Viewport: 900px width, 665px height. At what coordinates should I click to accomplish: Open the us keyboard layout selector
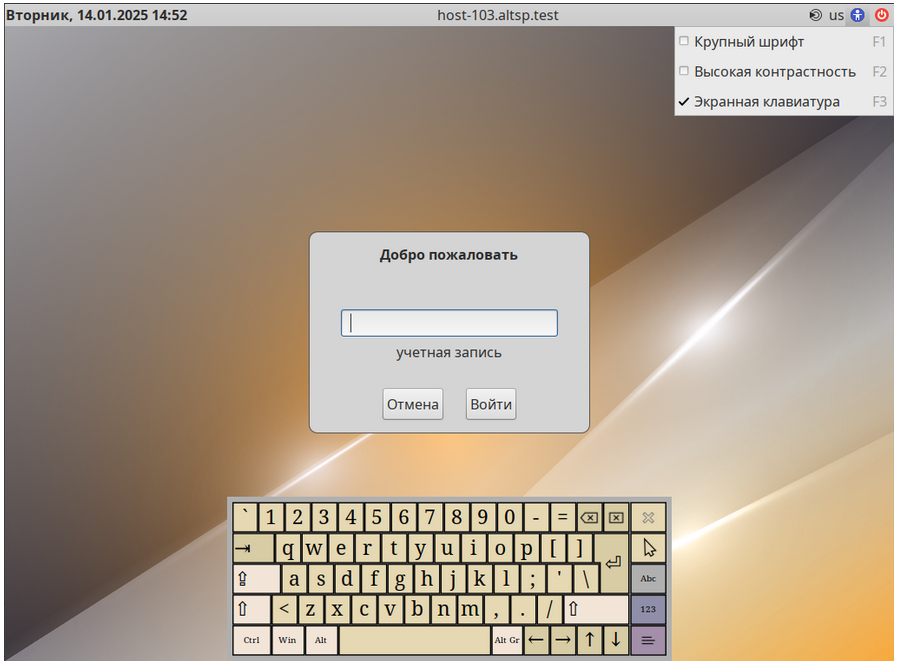(836, 15)
